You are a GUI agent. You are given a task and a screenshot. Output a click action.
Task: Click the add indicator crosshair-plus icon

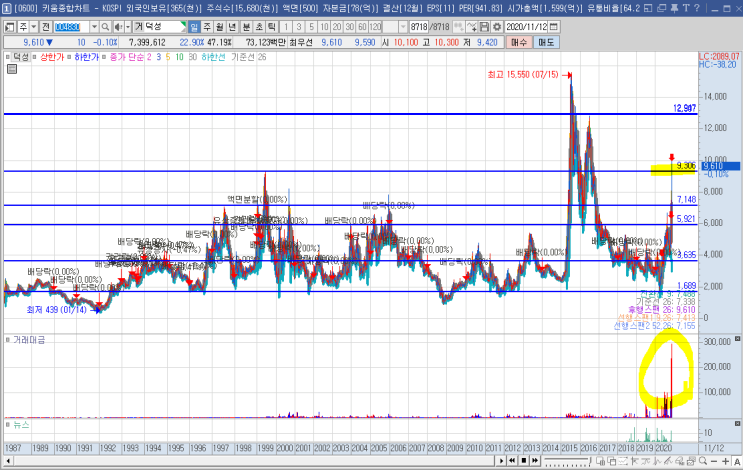click(x=471, y=27)
